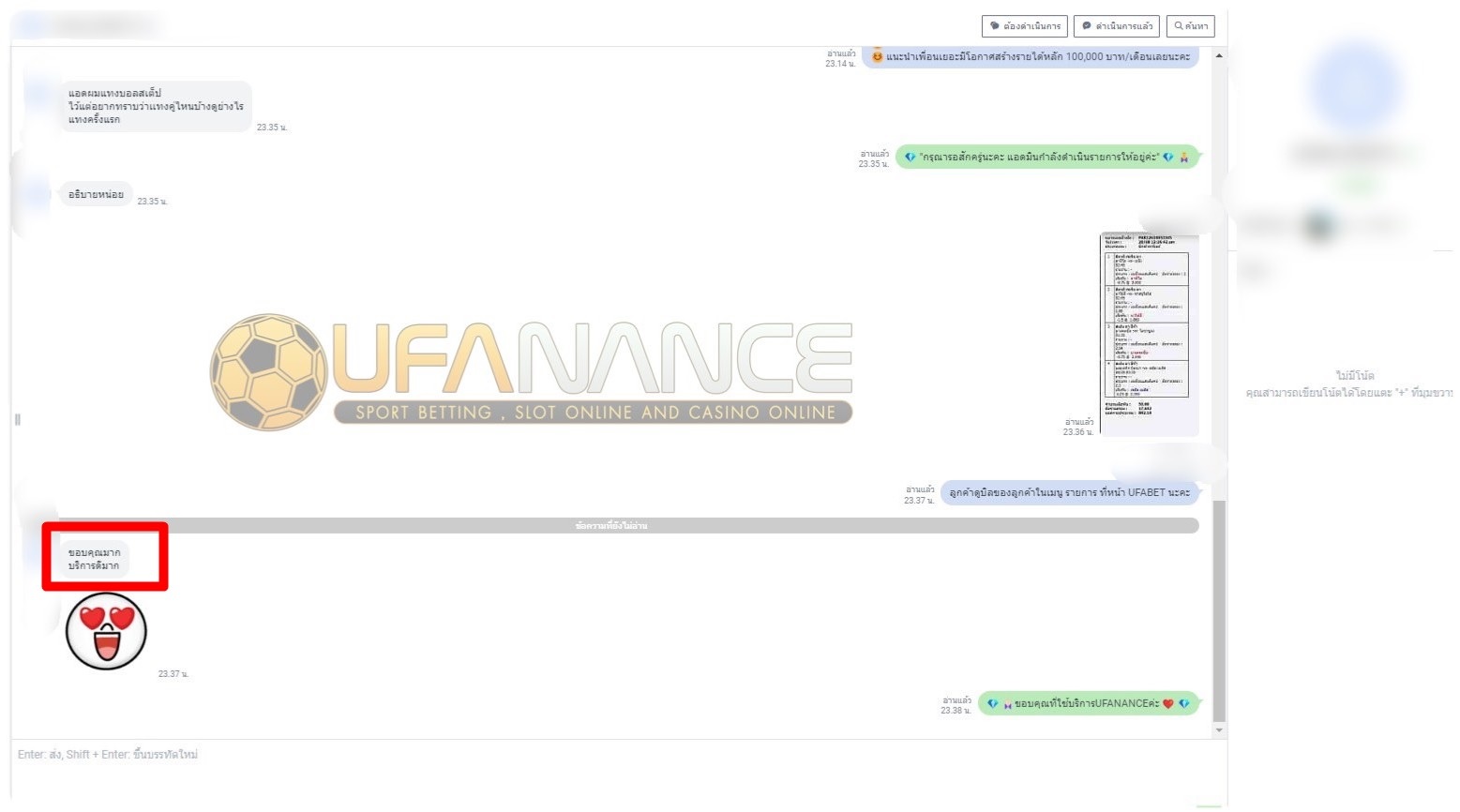Click the green 'กรุณารอสักครู่' waiting message

coord(1046,158)
